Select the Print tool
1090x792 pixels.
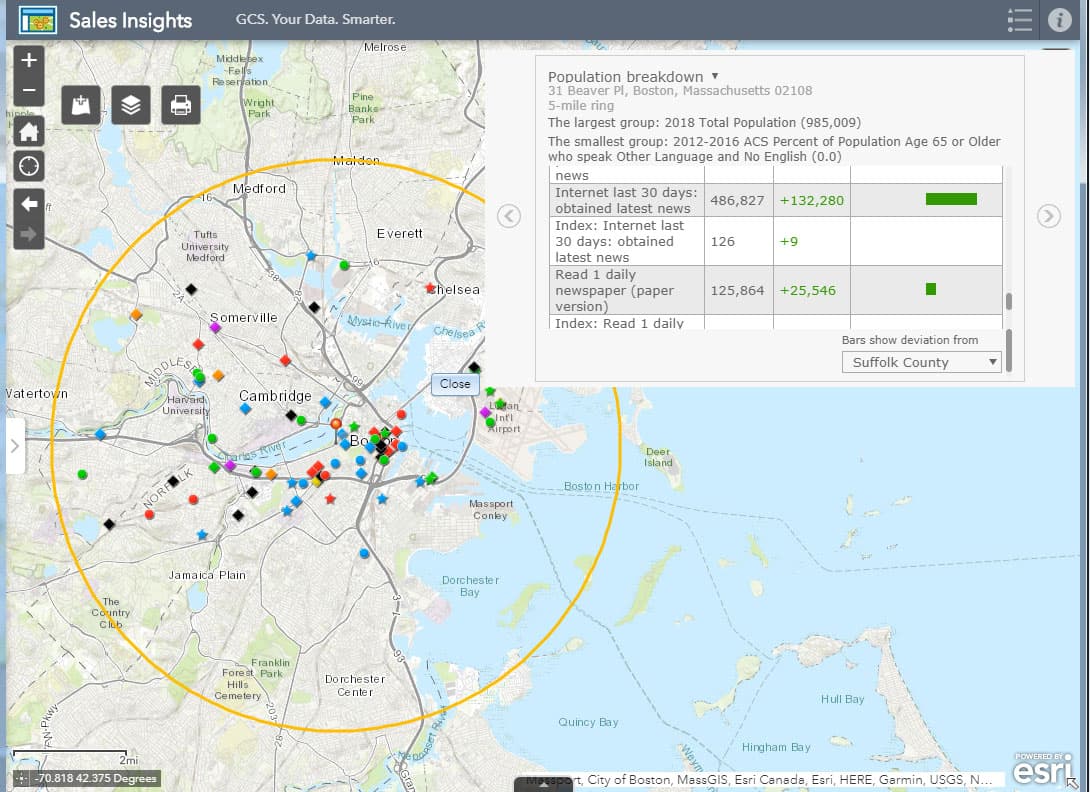180,105
